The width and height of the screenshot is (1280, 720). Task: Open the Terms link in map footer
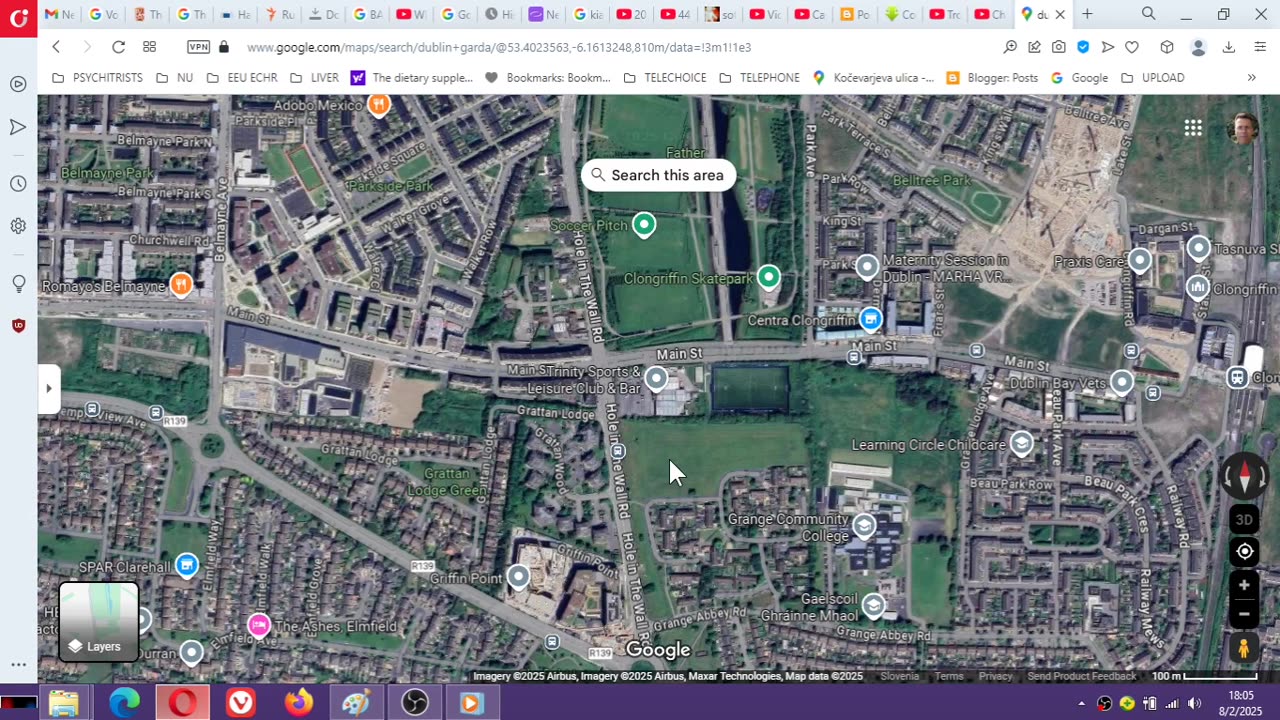[949, 677]
